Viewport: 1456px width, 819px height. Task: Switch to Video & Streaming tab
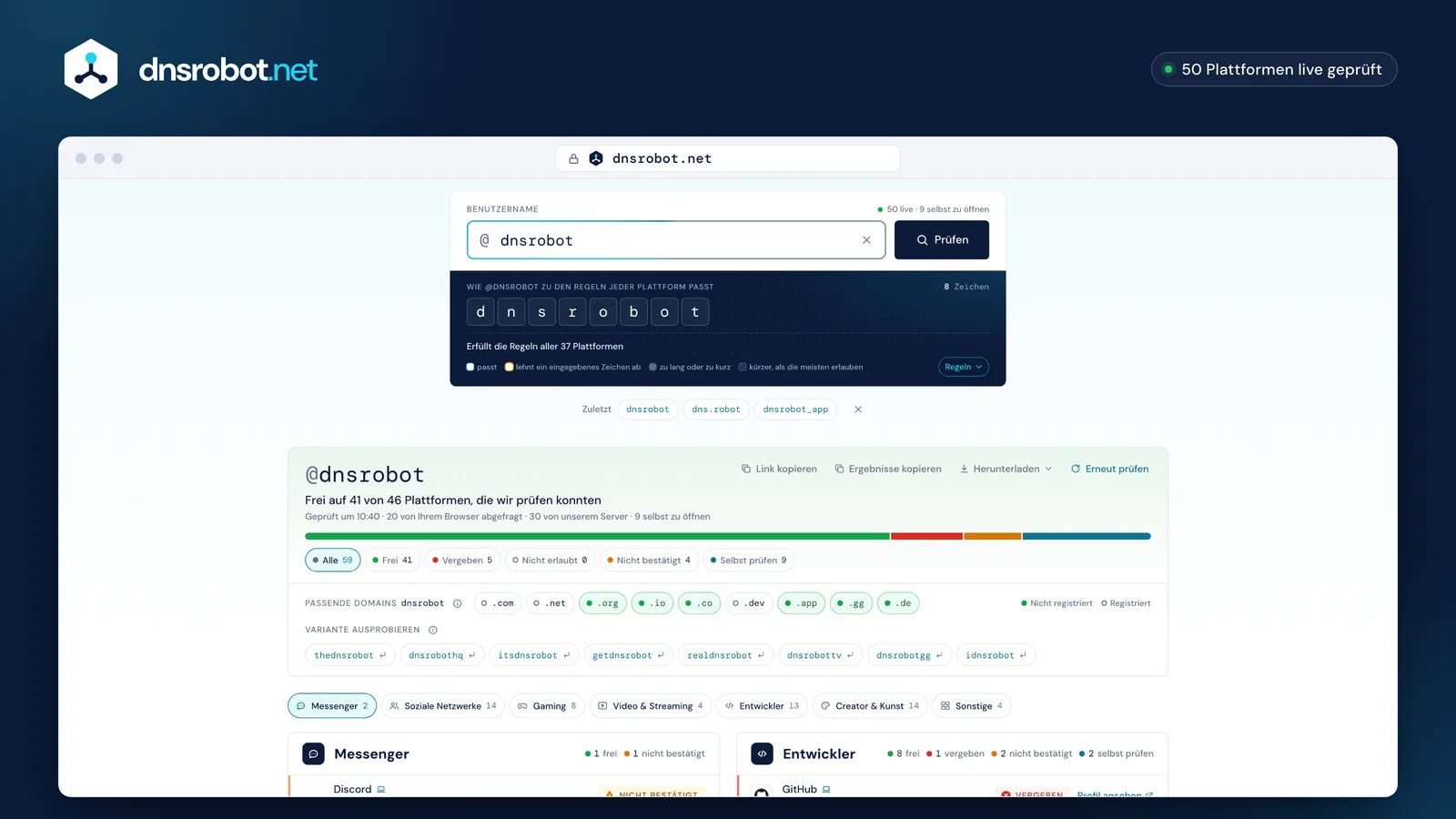pyautogui.click(x=651, y=706)
